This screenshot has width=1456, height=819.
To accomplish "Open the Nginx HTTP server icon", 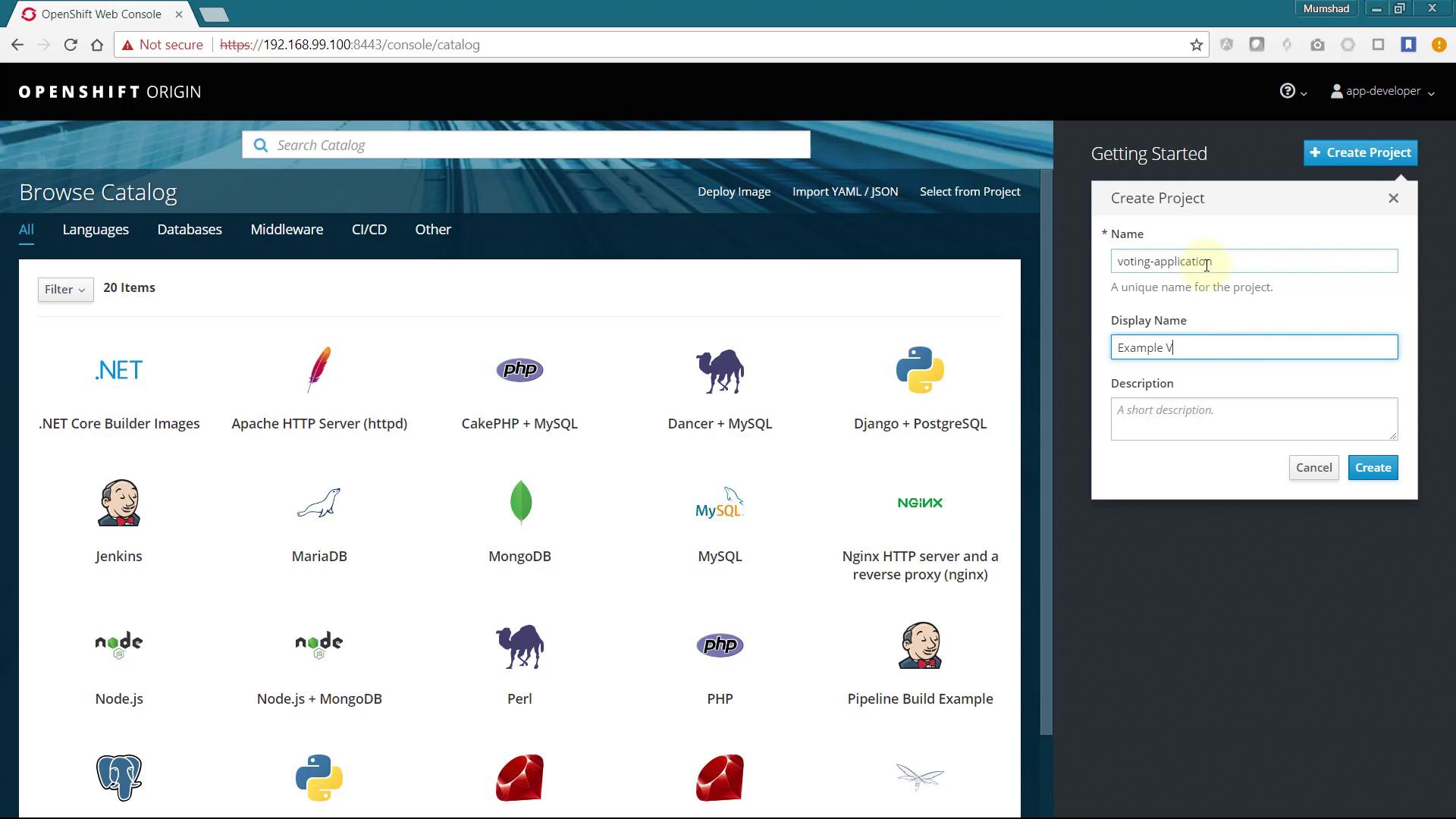I will click(x=920, y=503).
